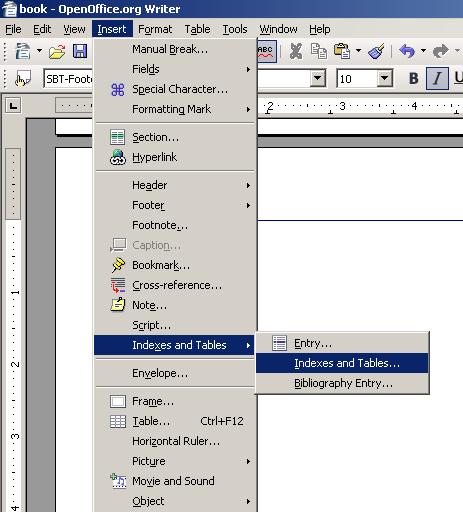This screenshot has width=463, height=512.
Task: Choose Section from Insert menu
Action: (x=175, y=137)
